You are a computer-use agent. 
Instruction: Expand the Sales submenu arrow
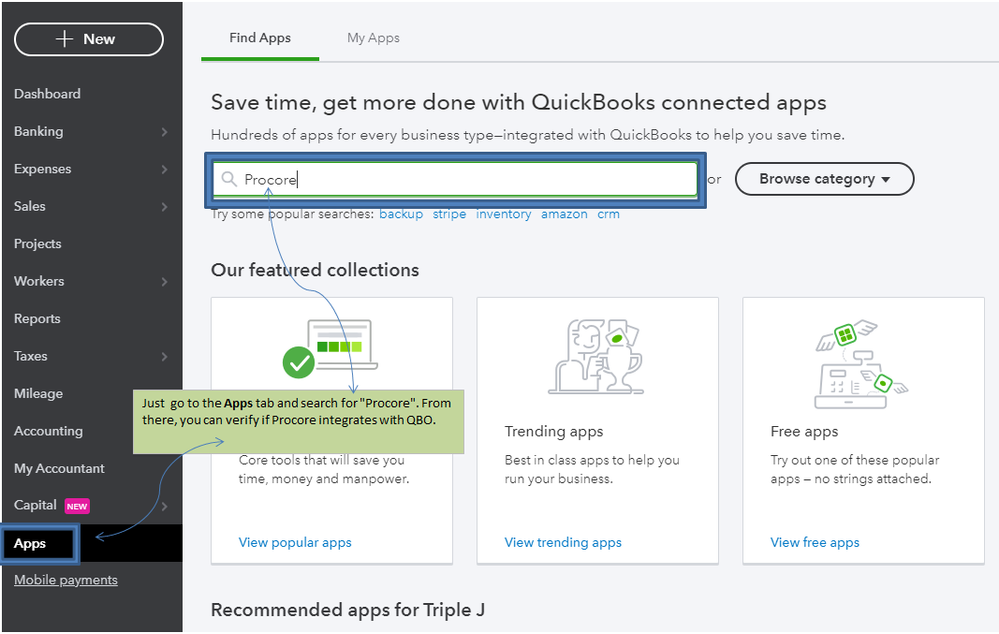pyautogui.click(x=164, y=207)
